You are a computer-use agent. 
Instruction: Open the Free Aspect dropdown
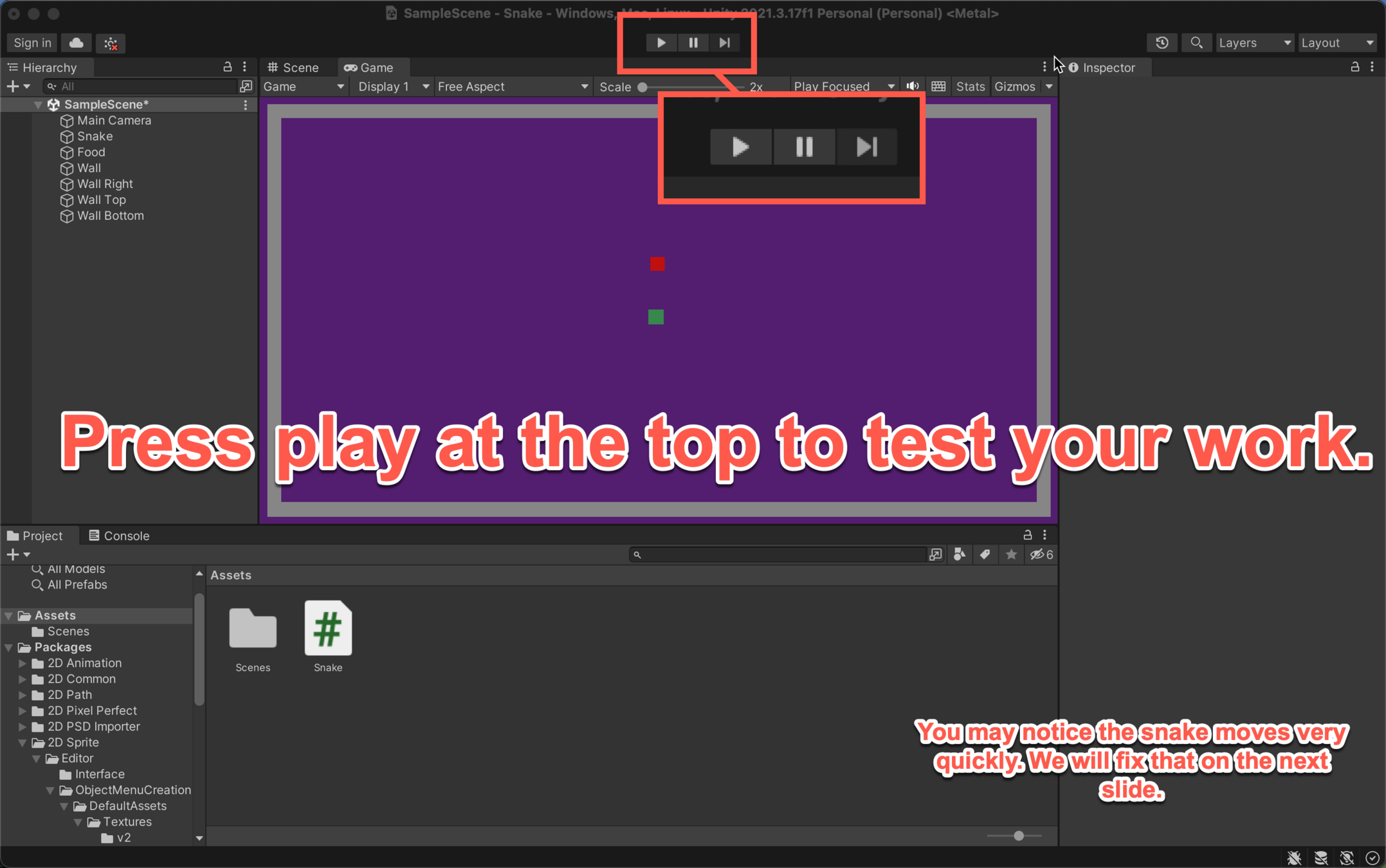click(x=512, y=86)
